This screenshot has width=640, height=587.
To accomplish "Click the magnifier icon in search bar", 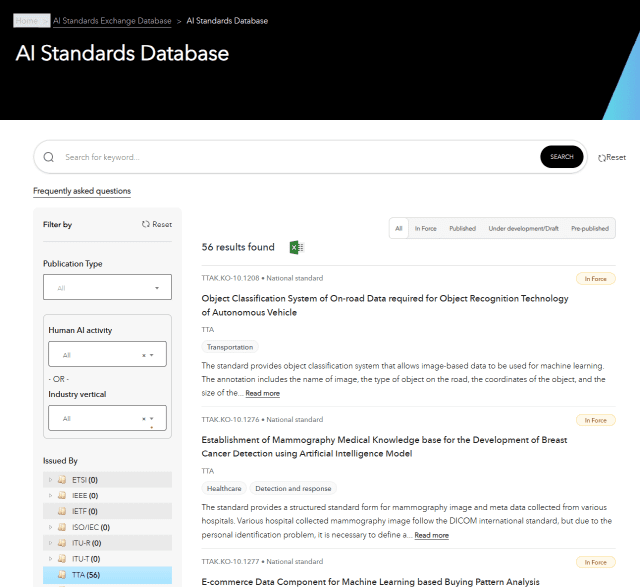I will click(x=49, y=157).
